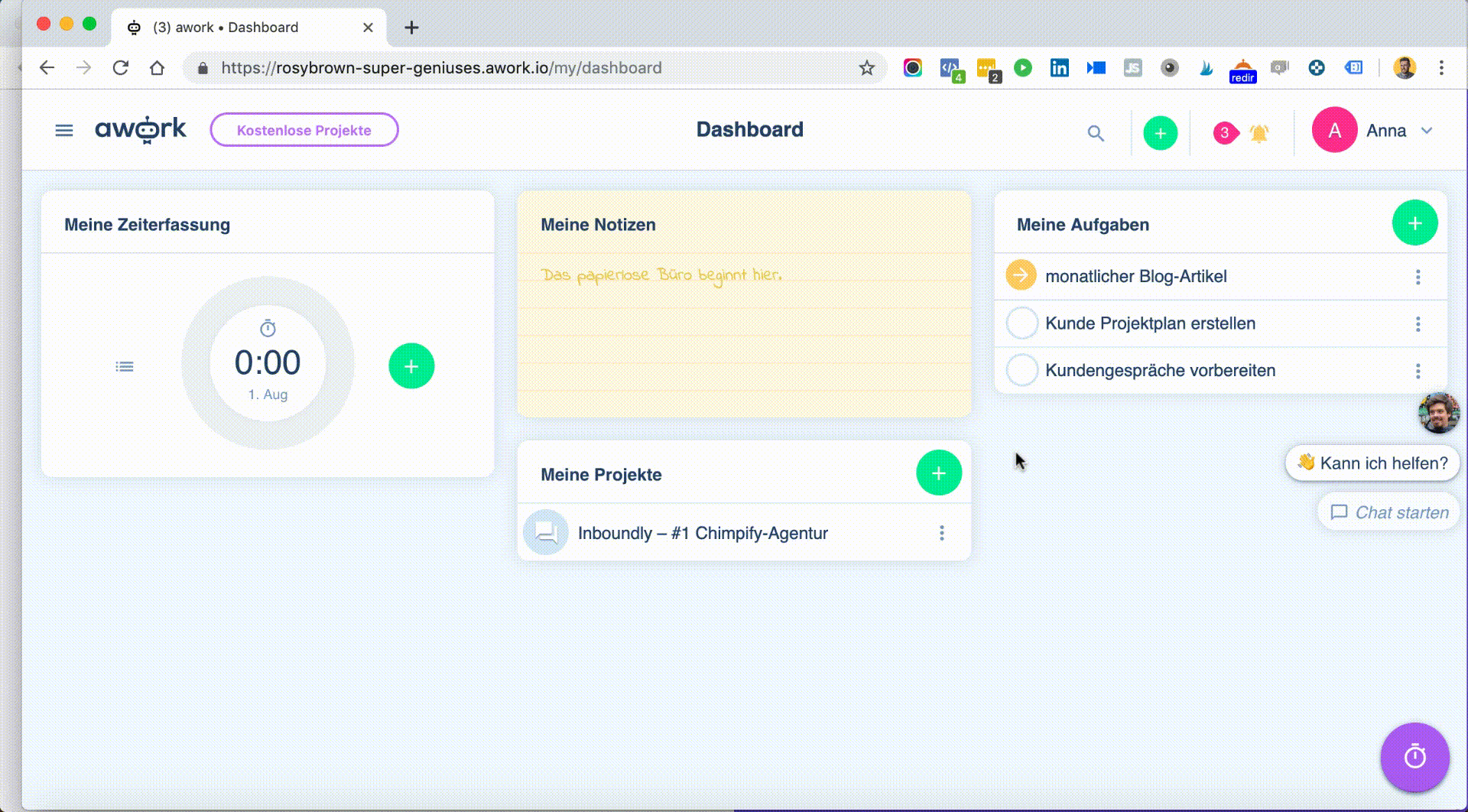This screenshot has width=1468, height=812.
Task: Open options menu for Inboundly project
Action: pos(941,533)
